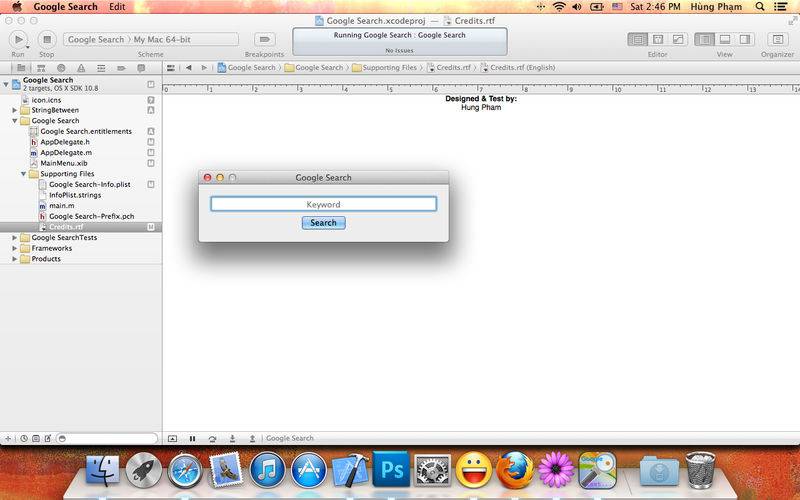Click the Search button in dialog
The height and width of the screenshot is (500, 800).
tap(323, 223)
